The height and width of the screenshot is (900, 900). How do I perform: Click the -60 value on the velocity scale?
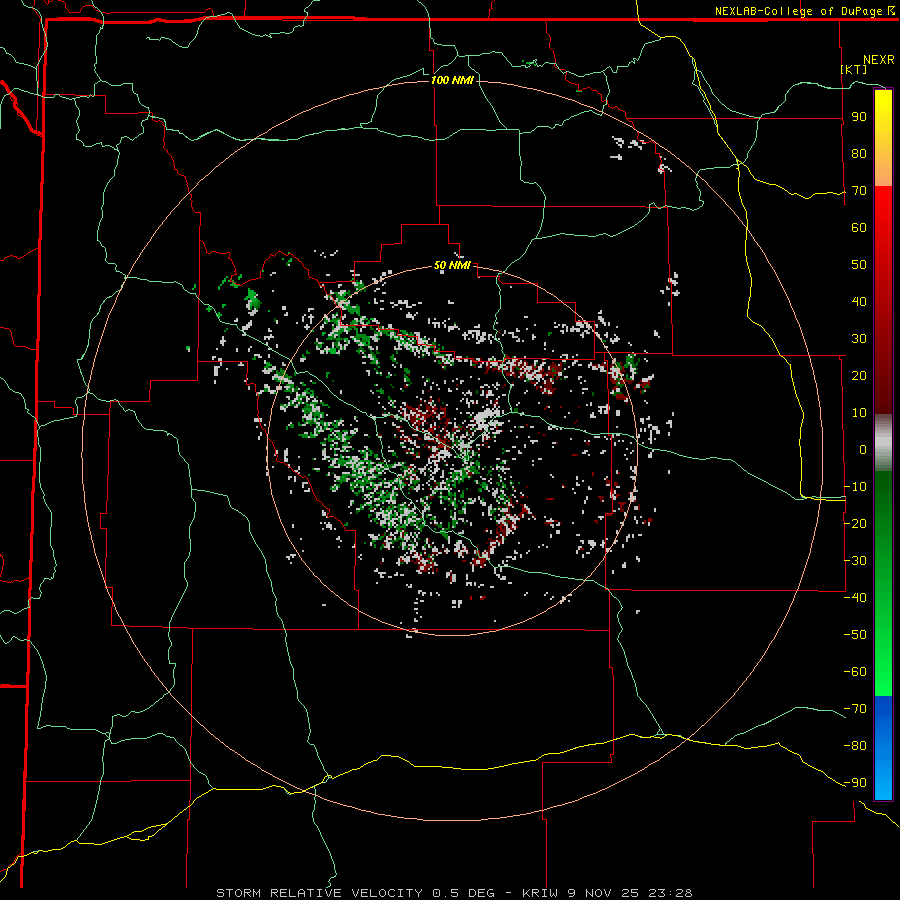coord(855,672)
